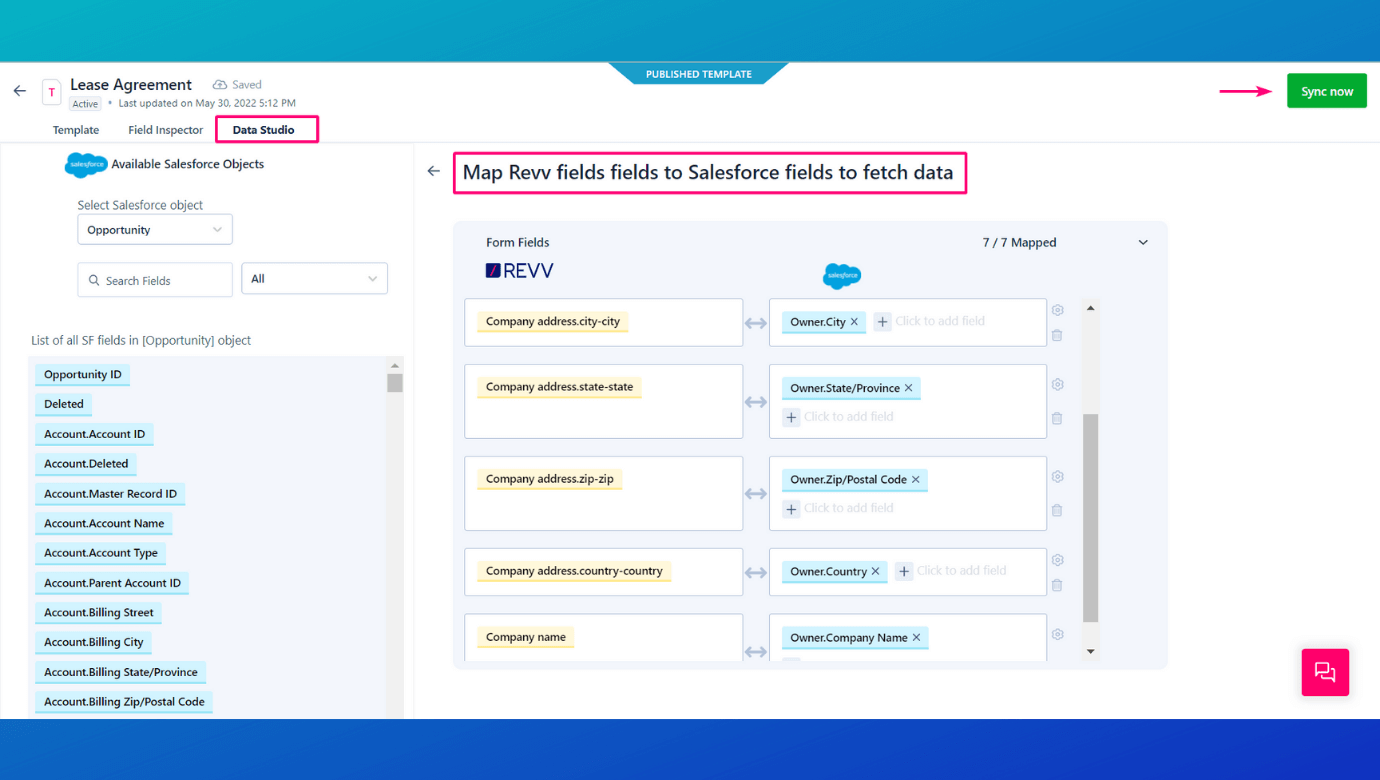
Task: Add a field under Owner.State/Province
Action: click(791, 417)
